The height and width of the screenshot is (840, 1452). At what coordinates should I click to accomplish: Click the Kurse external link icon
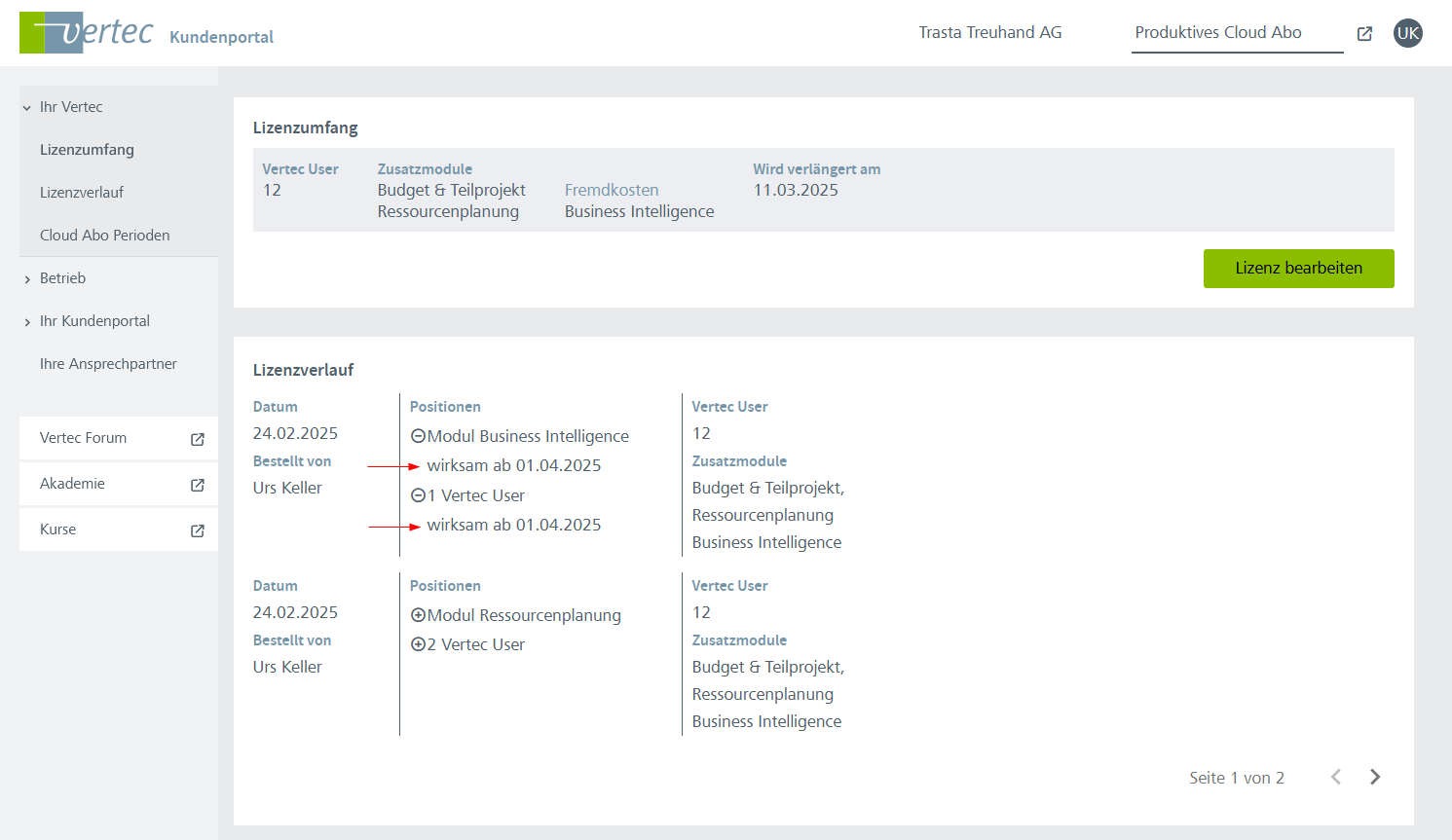point(198,530)
